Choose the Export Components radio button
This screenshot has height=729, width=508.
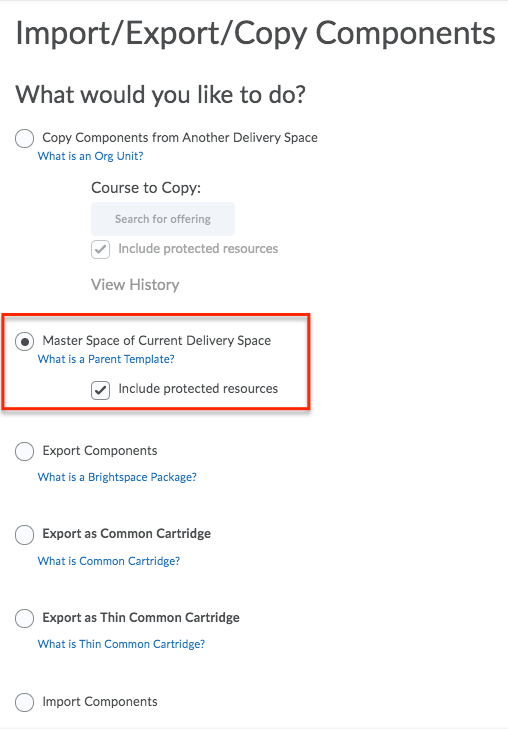click(x=24, y=451)
